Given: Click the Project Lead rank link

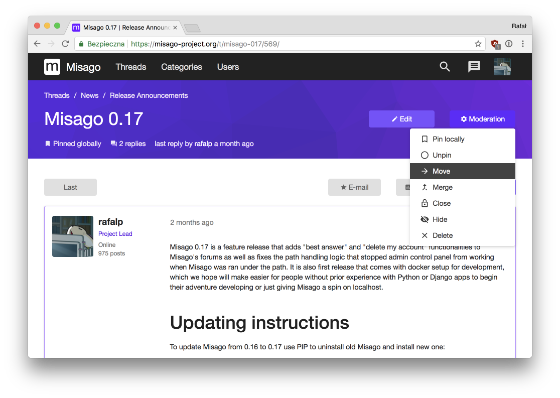Looking at the screenshot, I should click(115, 234).
